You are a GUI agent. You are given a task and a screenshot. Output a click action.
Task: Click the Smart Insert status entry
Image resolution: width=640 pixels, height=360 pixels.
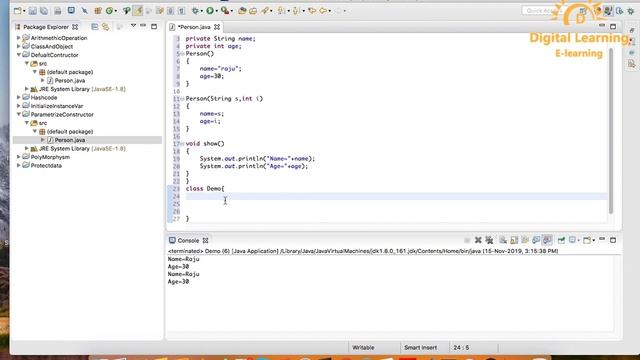click(x=420, y=348)
